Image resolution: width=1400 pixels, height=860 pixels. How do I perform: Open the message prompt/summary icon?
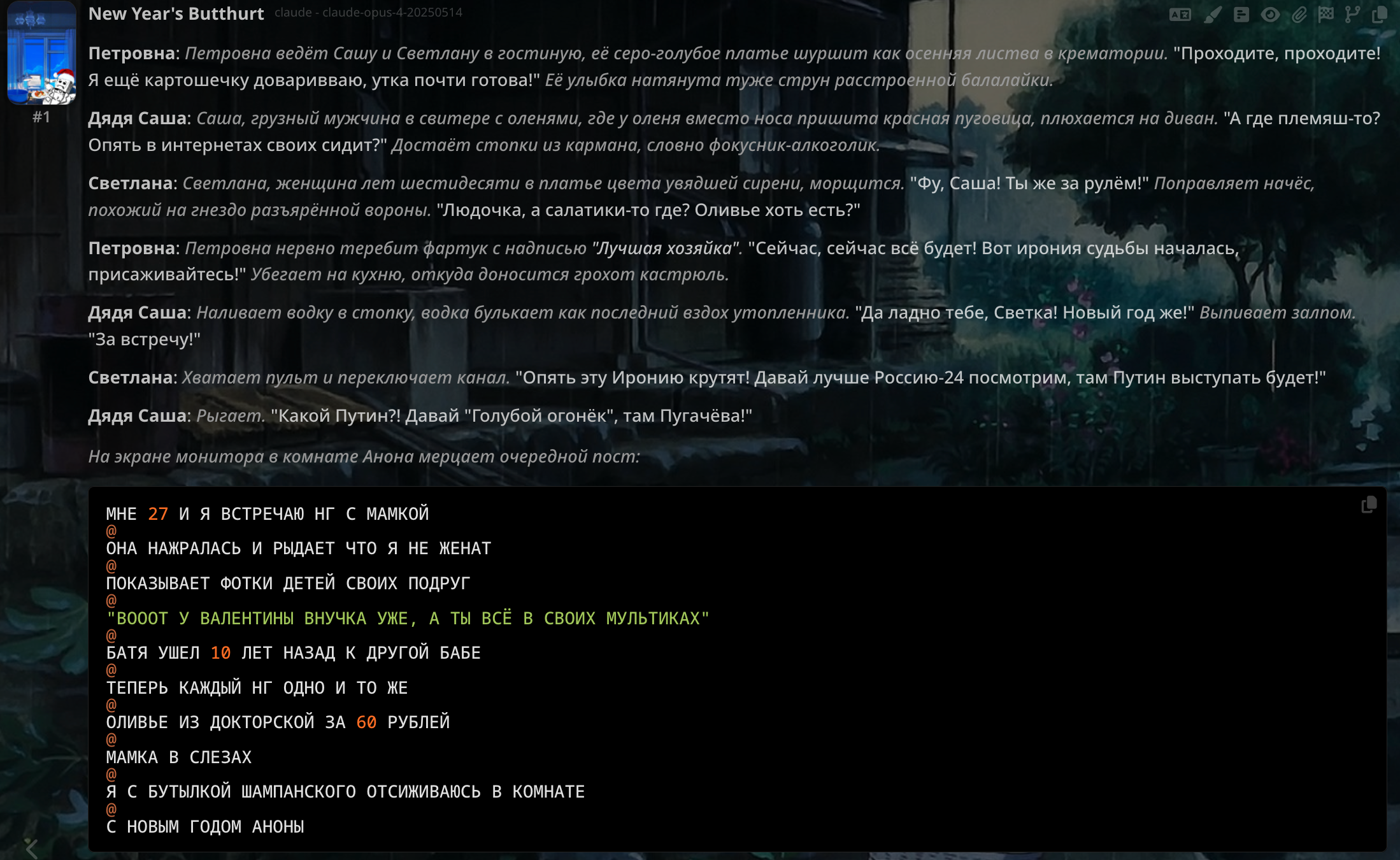click(1241, 15)
